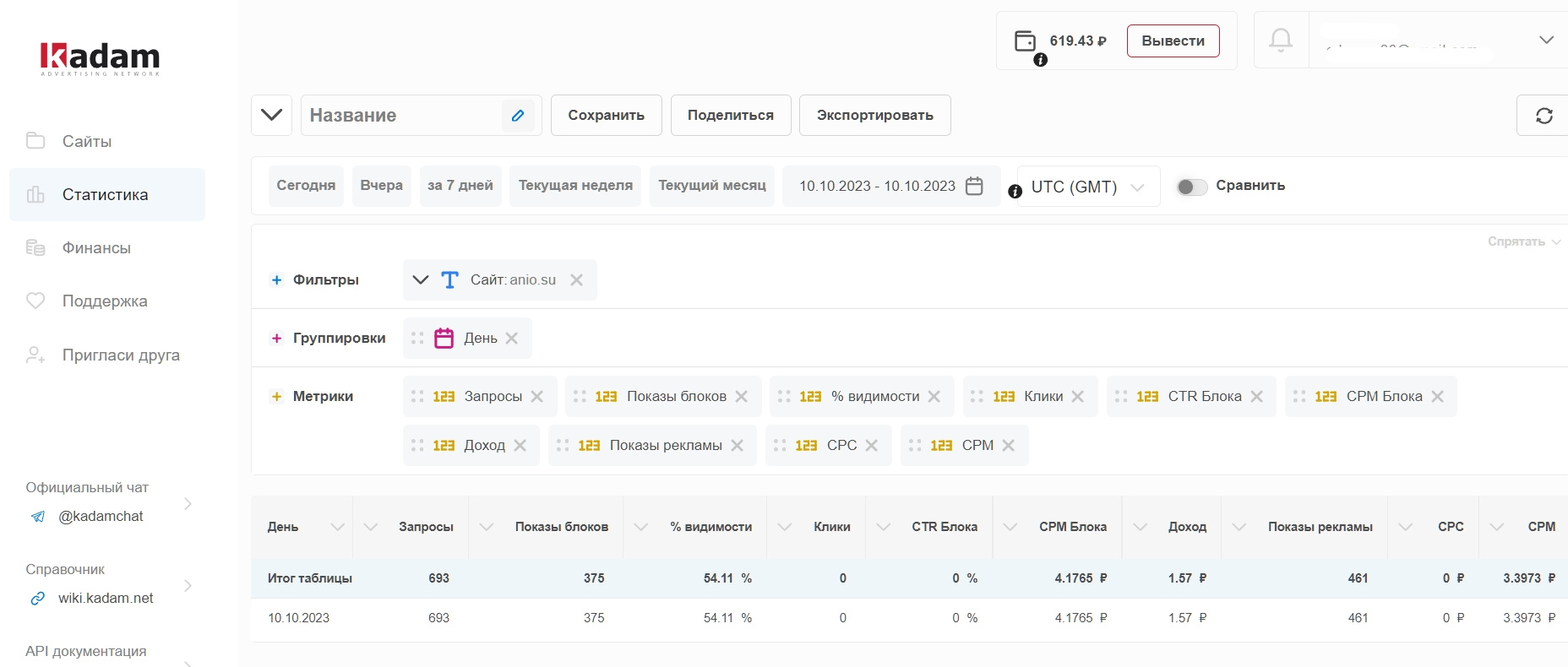Open Сайты in the sidebar

(107, 141)
